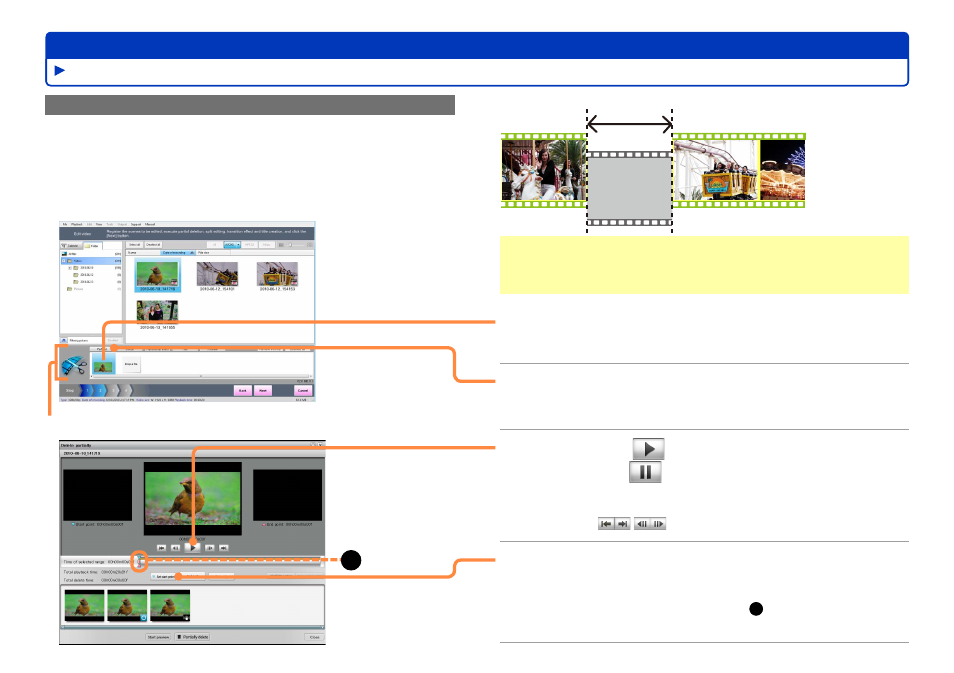The height and width of the screenshot is (673, 954).
Task: Click the timeline handle in Delete partially dialog
Action: [x=141, y=561]
